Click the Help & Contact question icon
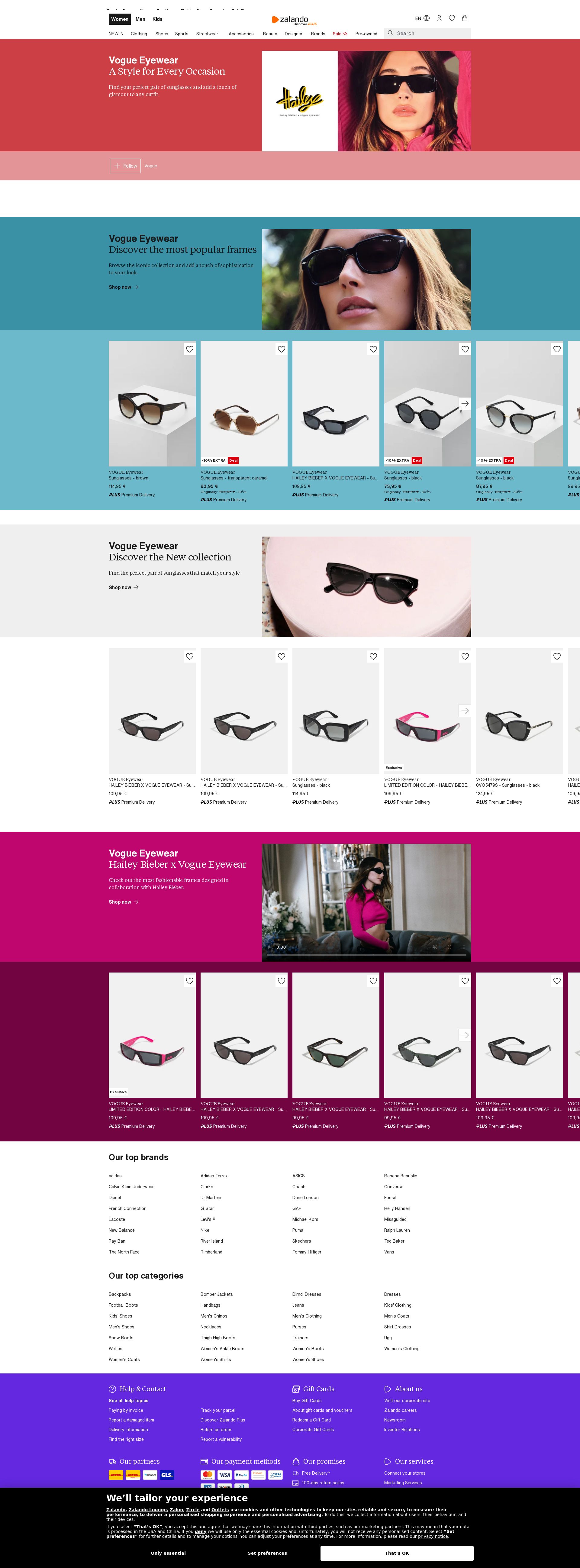 (x=112, y=1389)
